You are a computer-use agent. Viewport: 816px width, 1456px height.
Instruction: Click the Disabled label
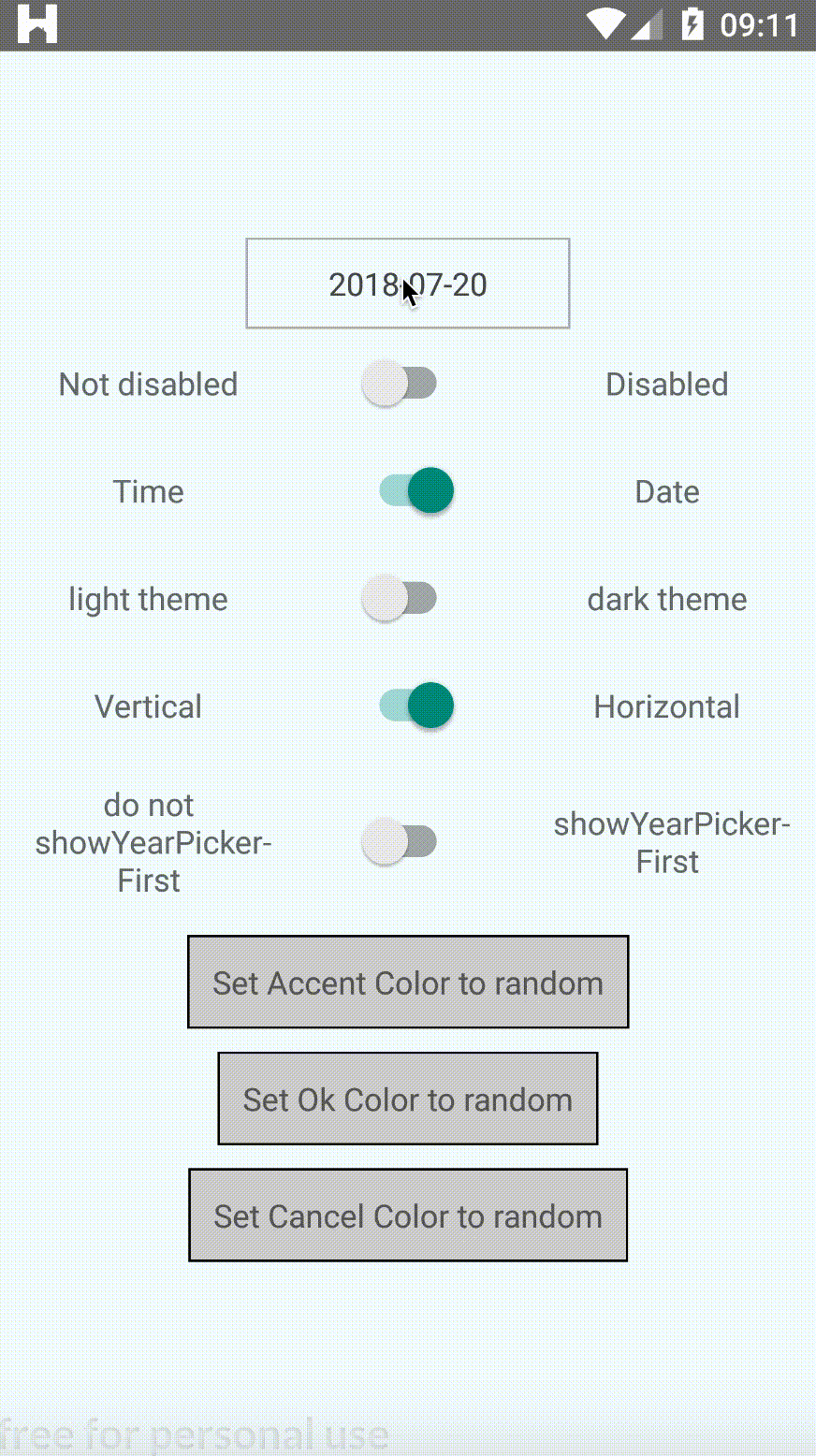(666, 385)
